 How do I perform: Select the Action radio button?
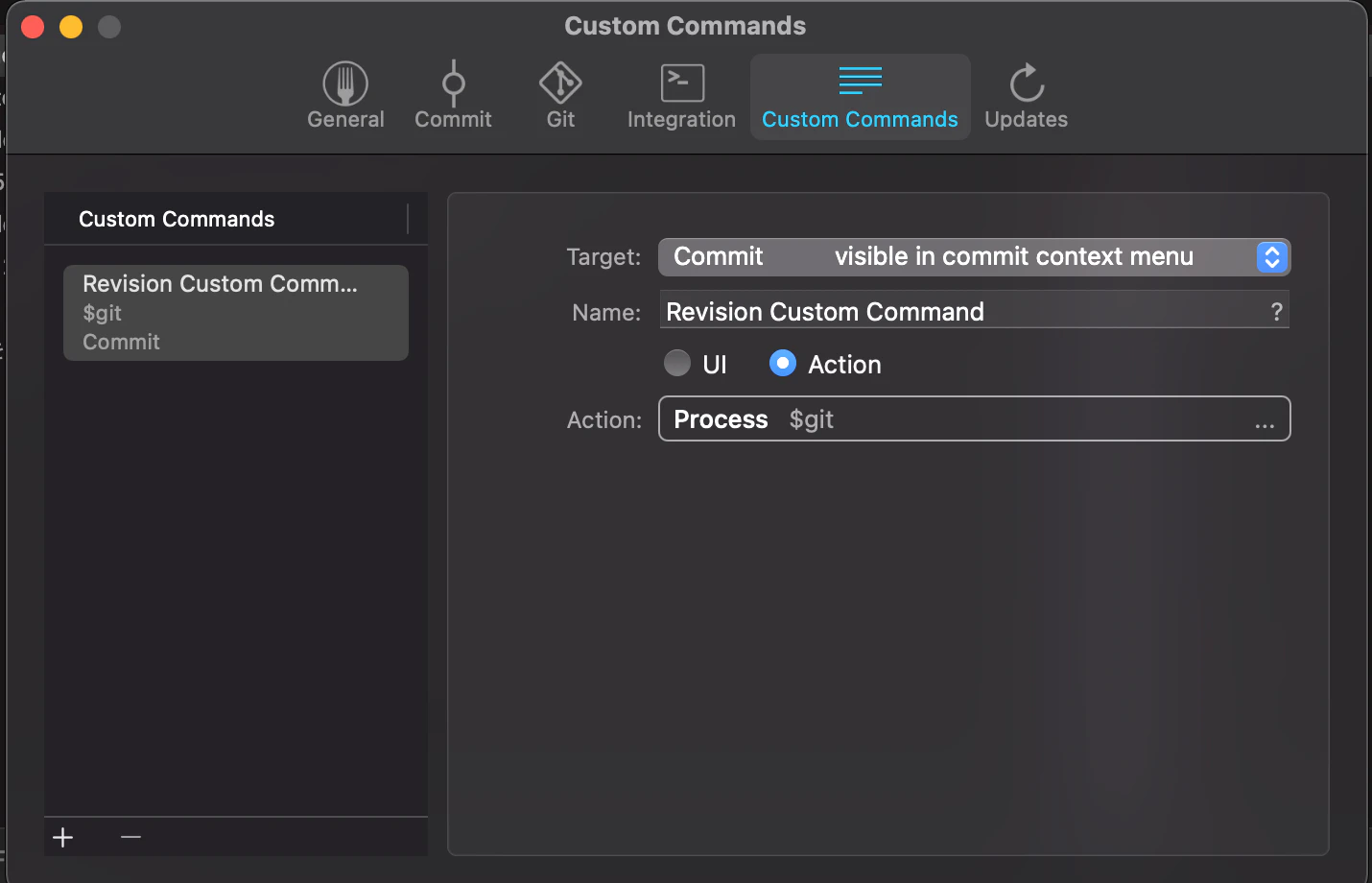point(783,363)
